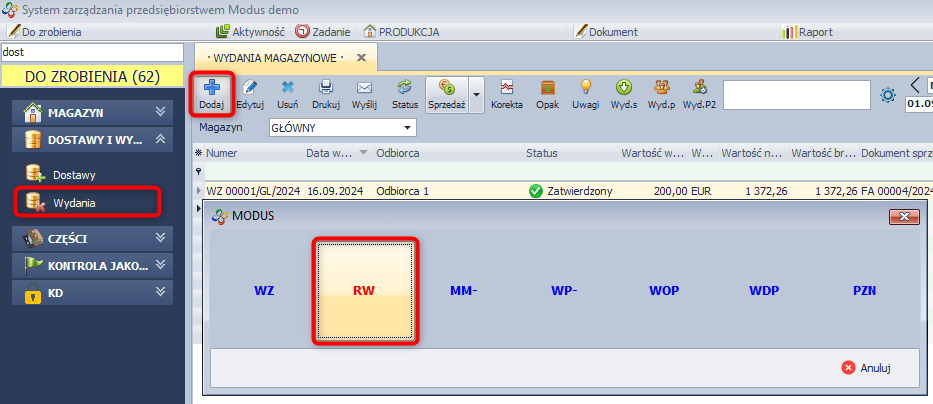Viewport: 933px width, 404px height.
Task: Click the DO ZROBIENIA (62) banner
Action: 92,76
